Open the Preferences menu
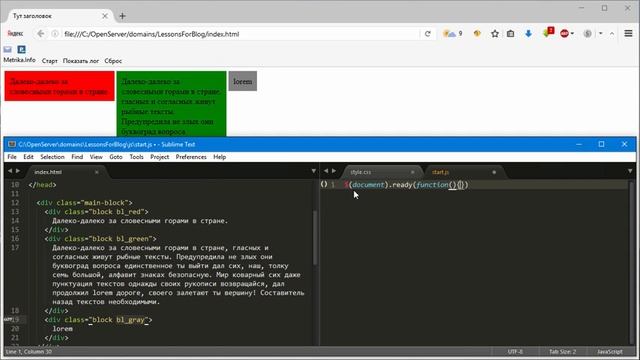This screenshot has width=640, height=360. (x=191, y=157)
